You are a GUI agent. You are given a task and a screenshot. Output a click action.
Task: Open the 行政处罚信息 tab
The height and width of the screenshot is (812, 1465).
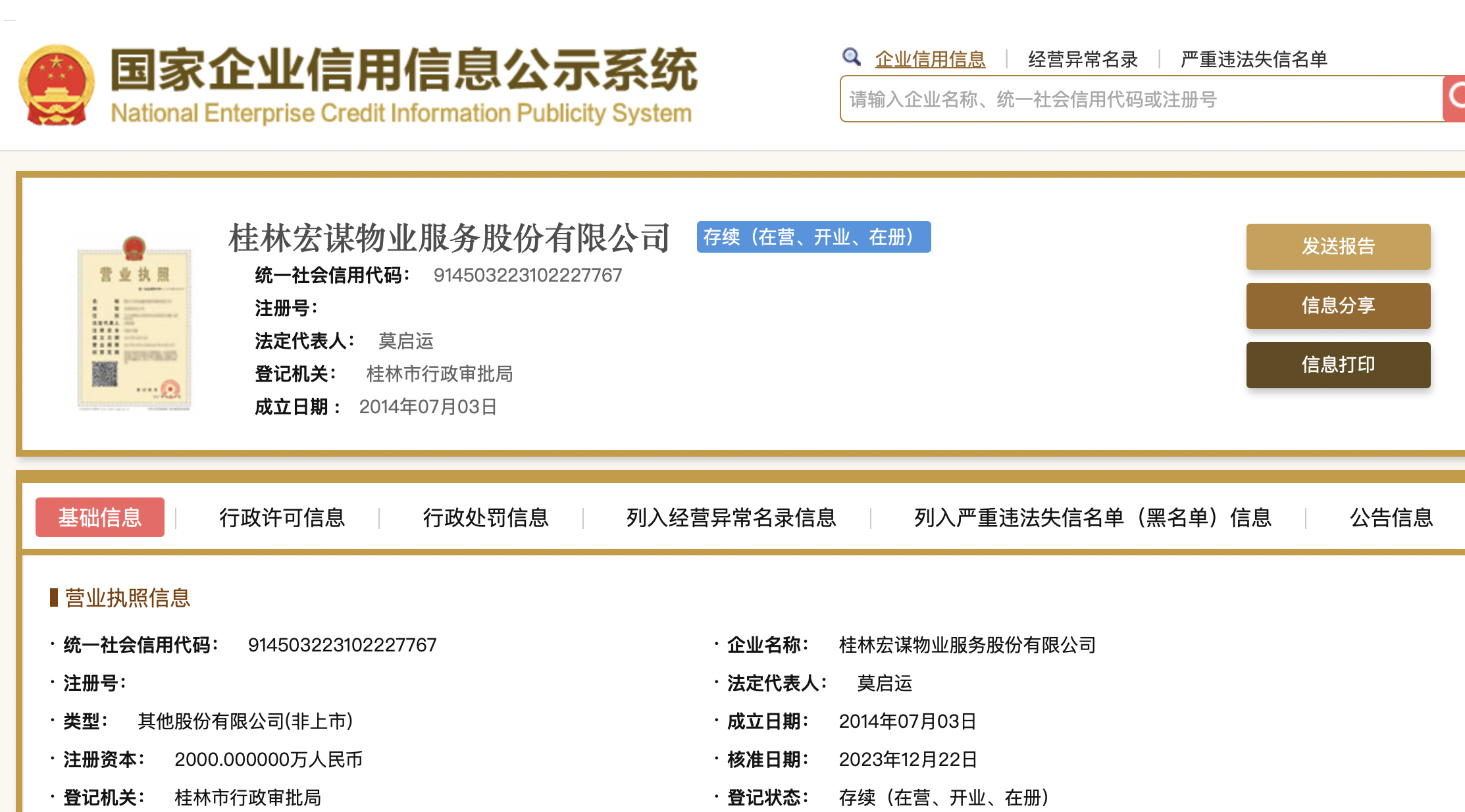(486, 518)
